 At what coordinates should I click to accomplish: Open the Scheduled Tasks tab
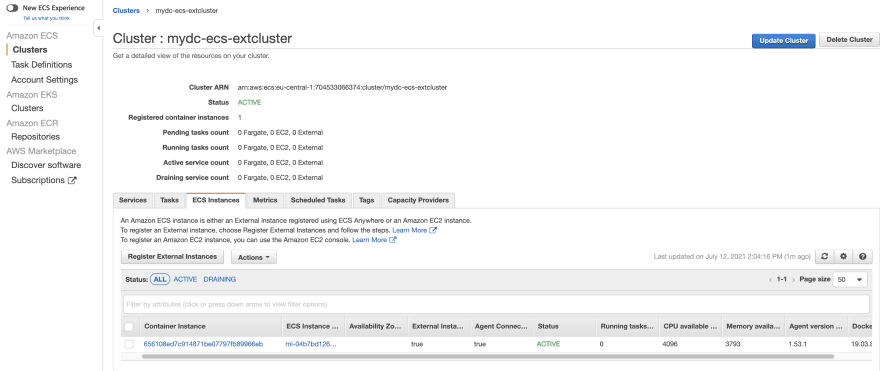point(318,200)
